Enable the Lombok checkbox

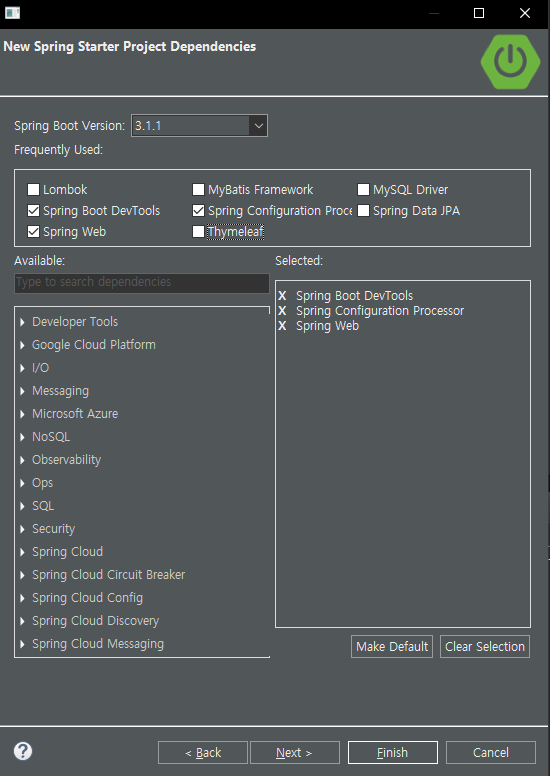33,190
